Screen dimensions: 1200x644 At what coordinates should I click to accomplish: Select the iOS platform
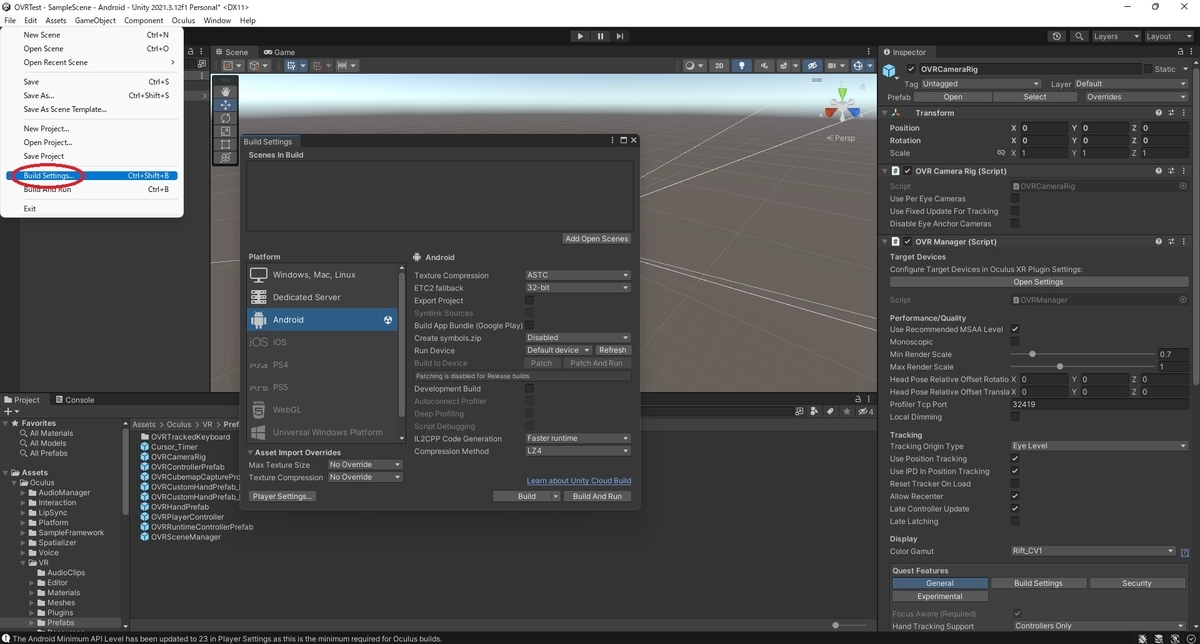pyautogui.click(x=322, y=342)
